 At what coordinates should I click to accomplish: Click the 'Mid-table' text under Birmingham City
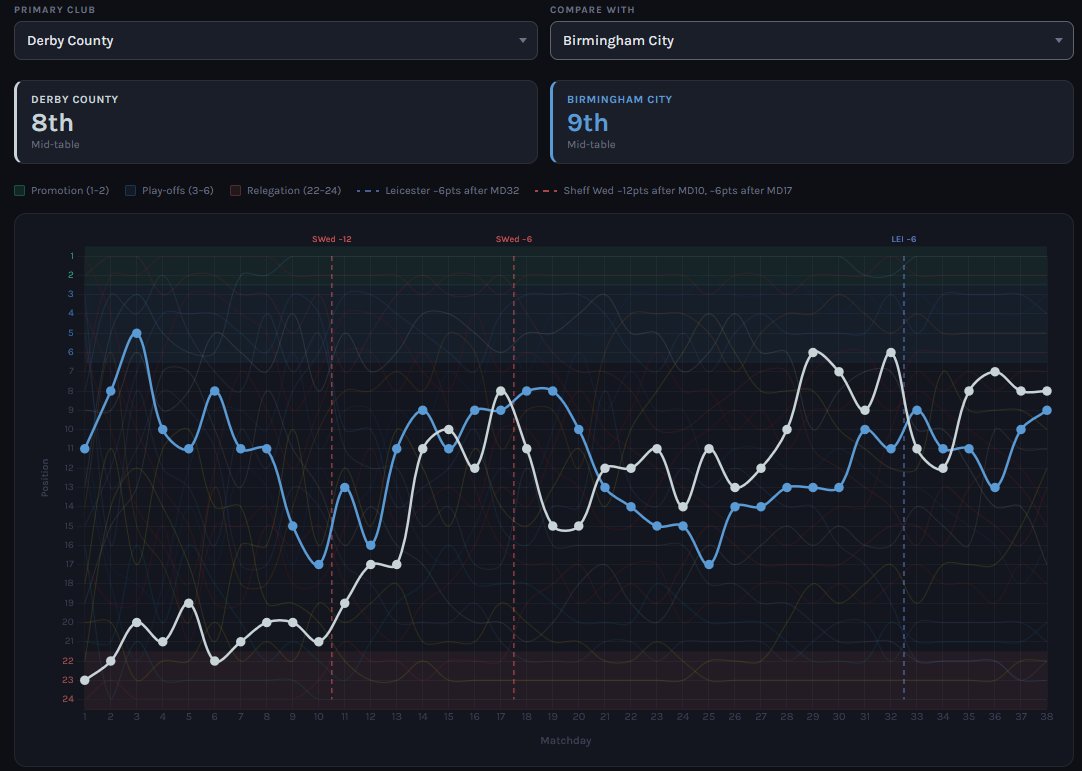click(x=591, y=144)
